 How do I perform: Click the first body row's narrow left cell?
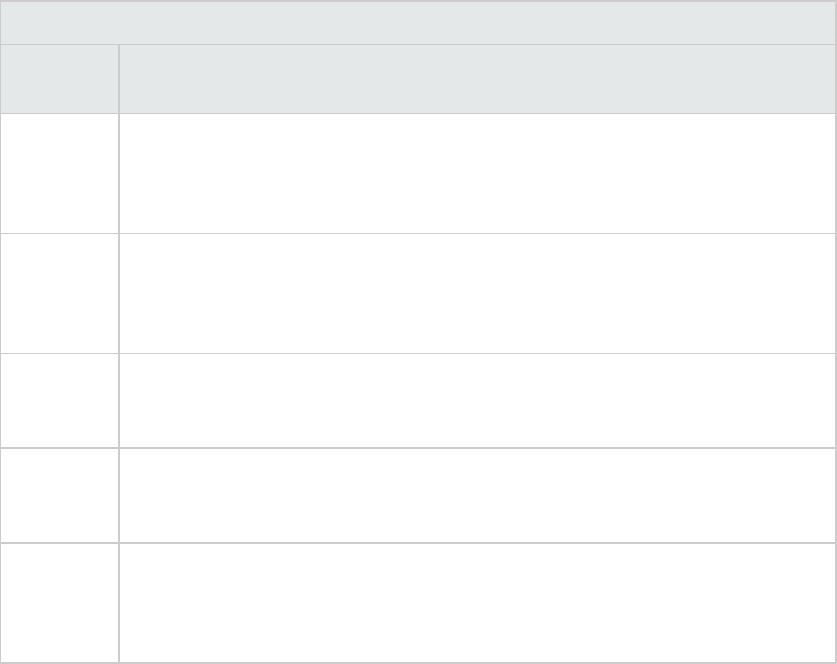pyautogui.click(x=59, y=173)
